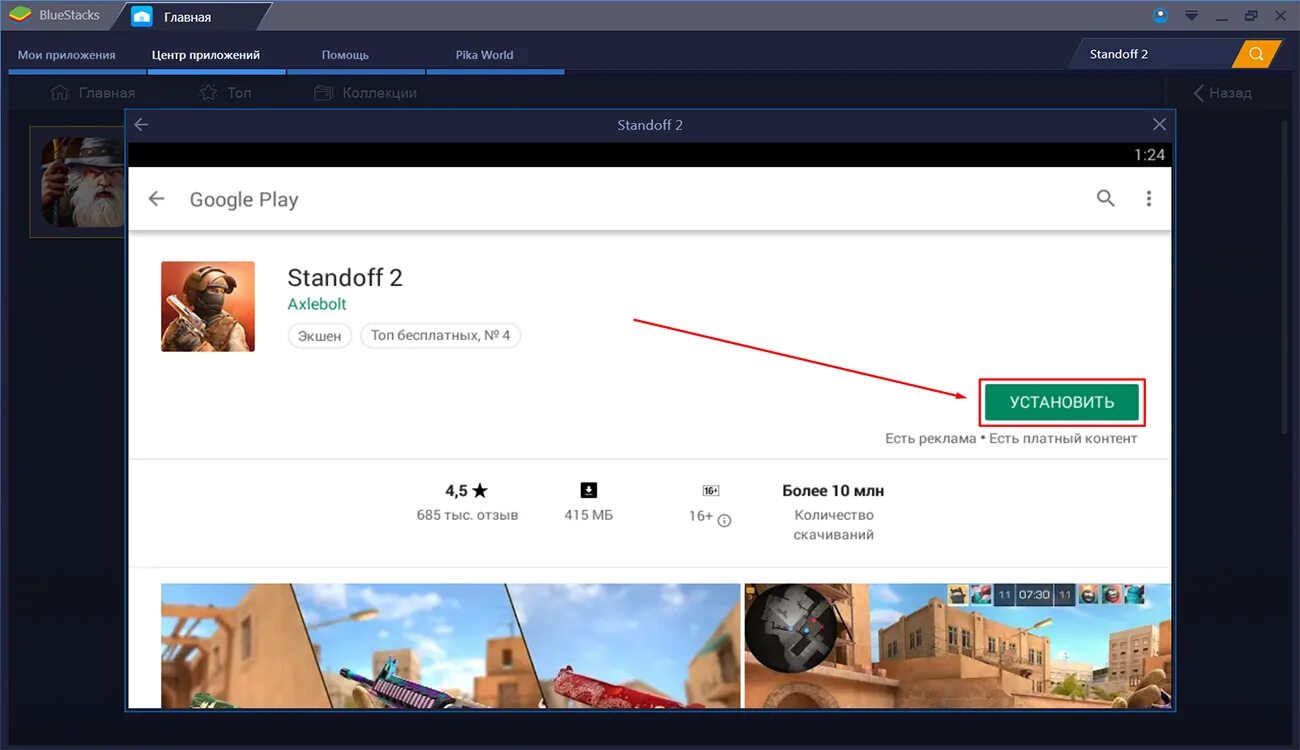
Task: Open Google Play search magnifier
Action: (x=1105, y=198)
